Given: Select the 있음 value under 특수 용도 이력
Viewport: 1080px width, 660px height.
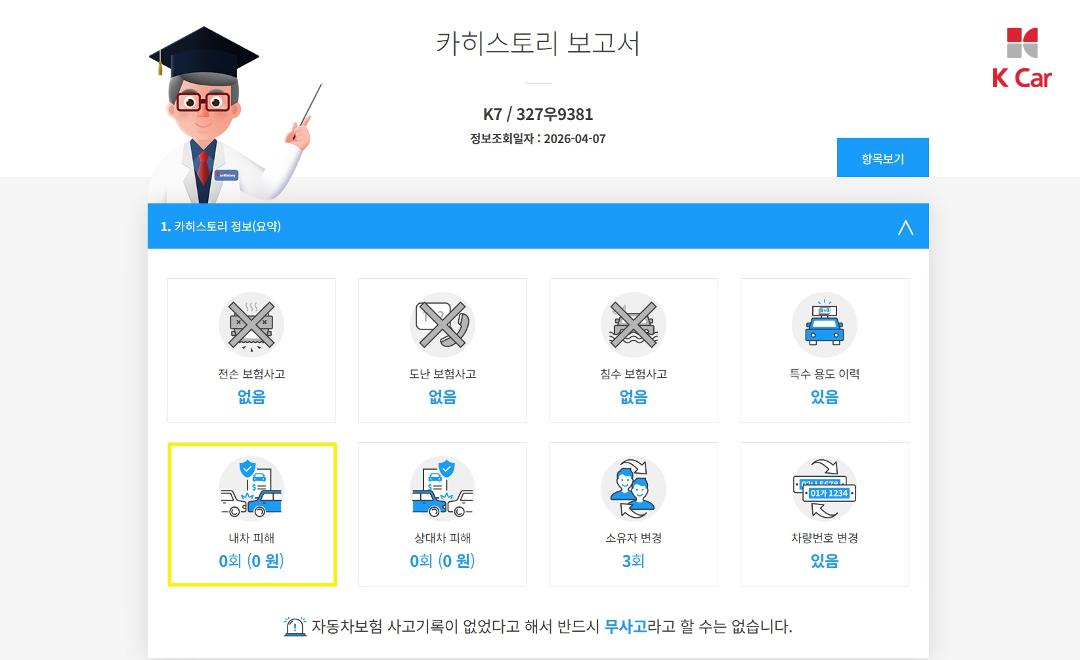Looking at the screenshot, I should click(824, 397).
